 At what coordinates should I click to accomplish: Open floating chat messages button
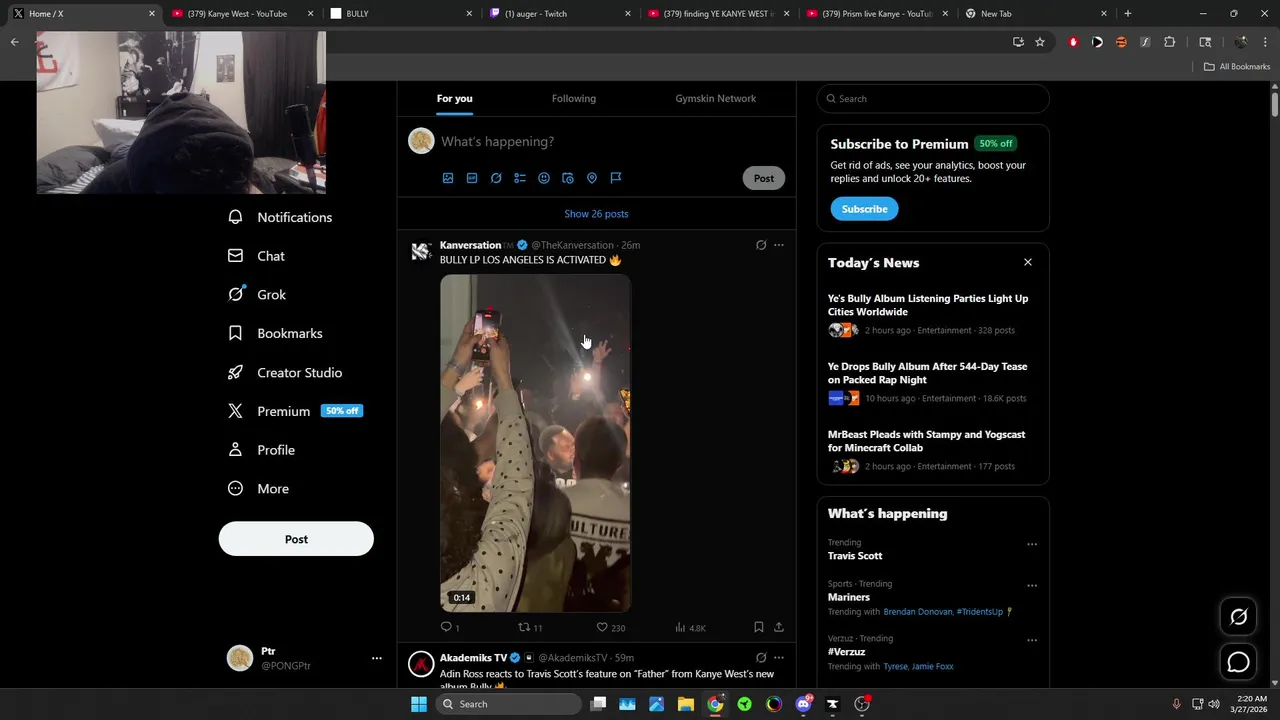pos(1238,662)
